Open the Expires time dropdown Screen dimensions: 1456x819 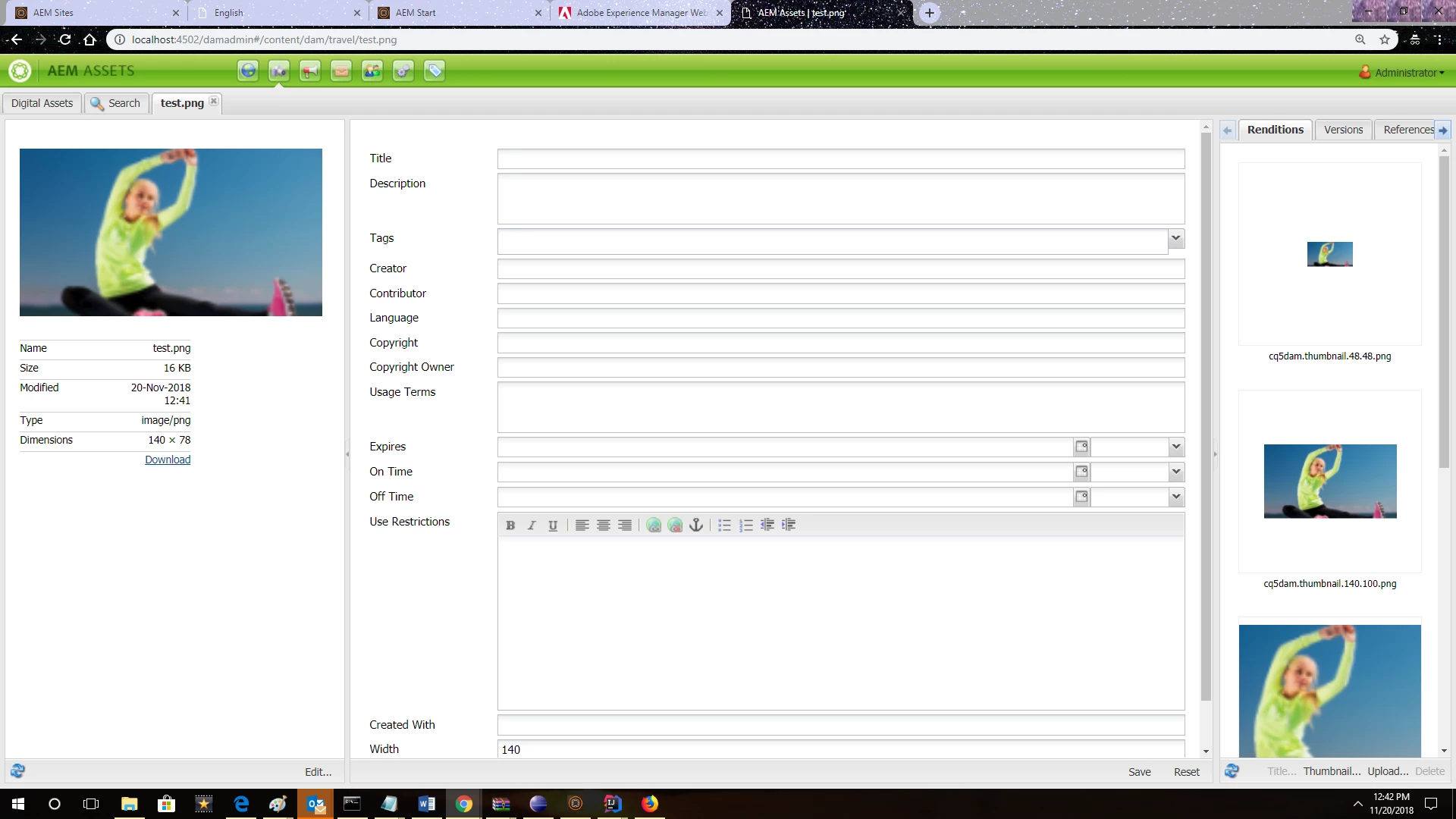pos(1175,447)
